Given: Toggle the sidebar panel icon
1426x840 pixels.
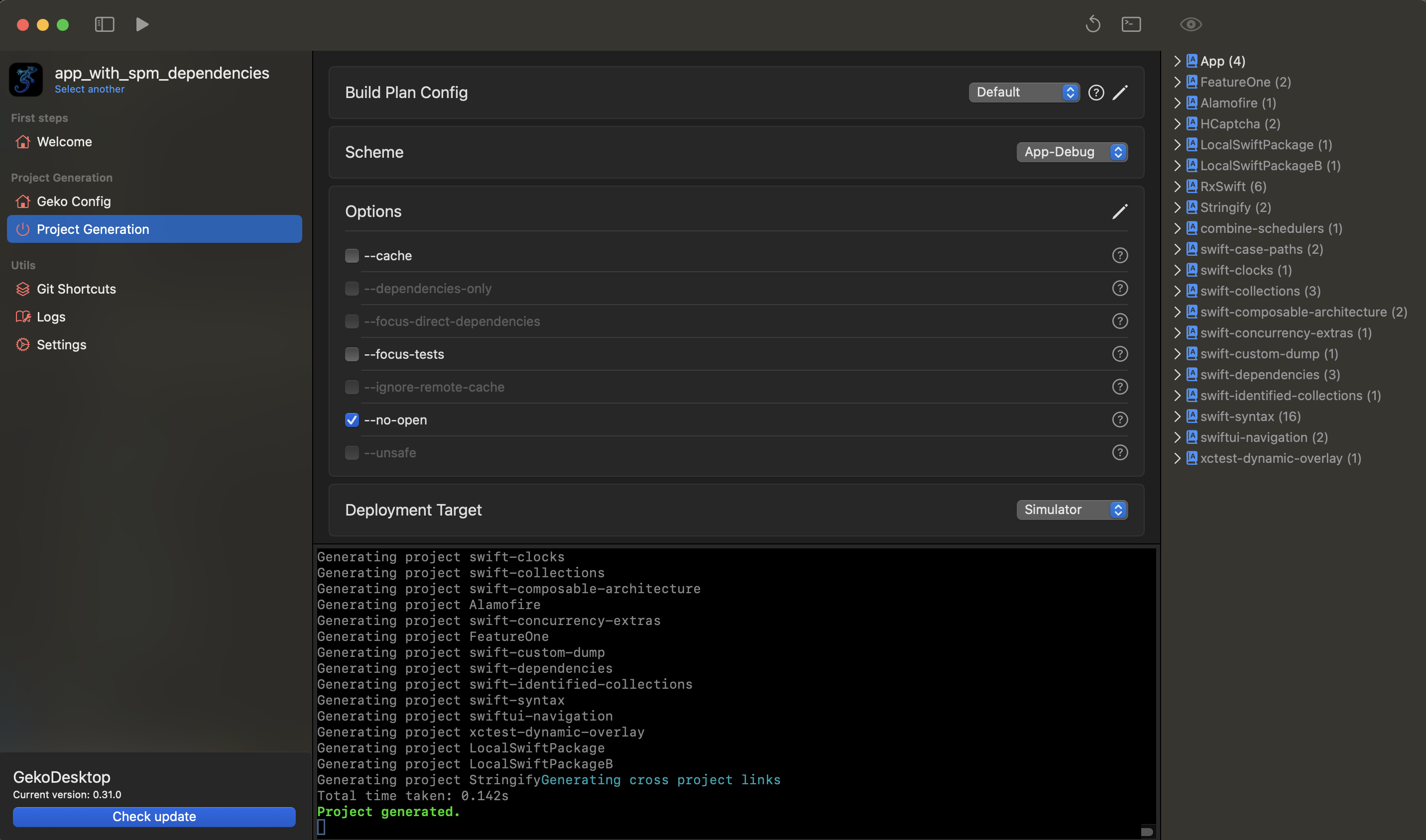Looking at the screenshot, I should coord(104,24).
